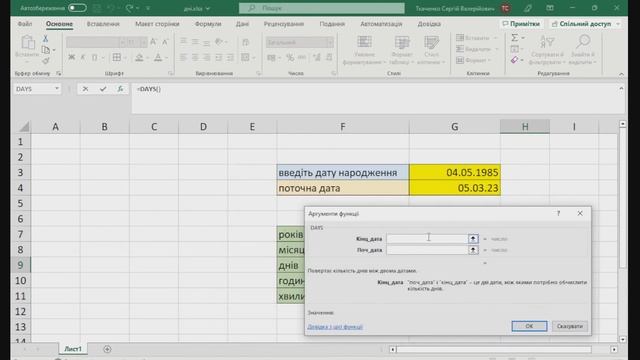The height and width of the screenshot is (360, 640).
Task: Click the fill color bucket icon
Action: point(139,58)
